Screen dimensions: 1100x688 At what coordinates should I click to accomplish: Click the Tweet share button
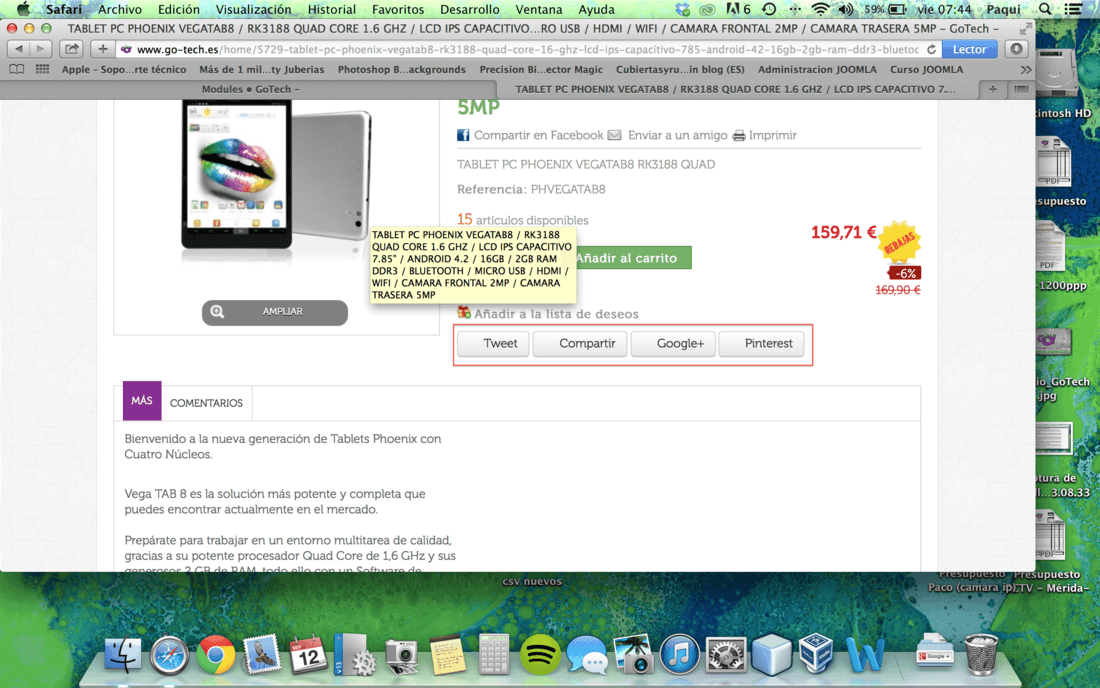pyautogui.click(x=492, y=344)
